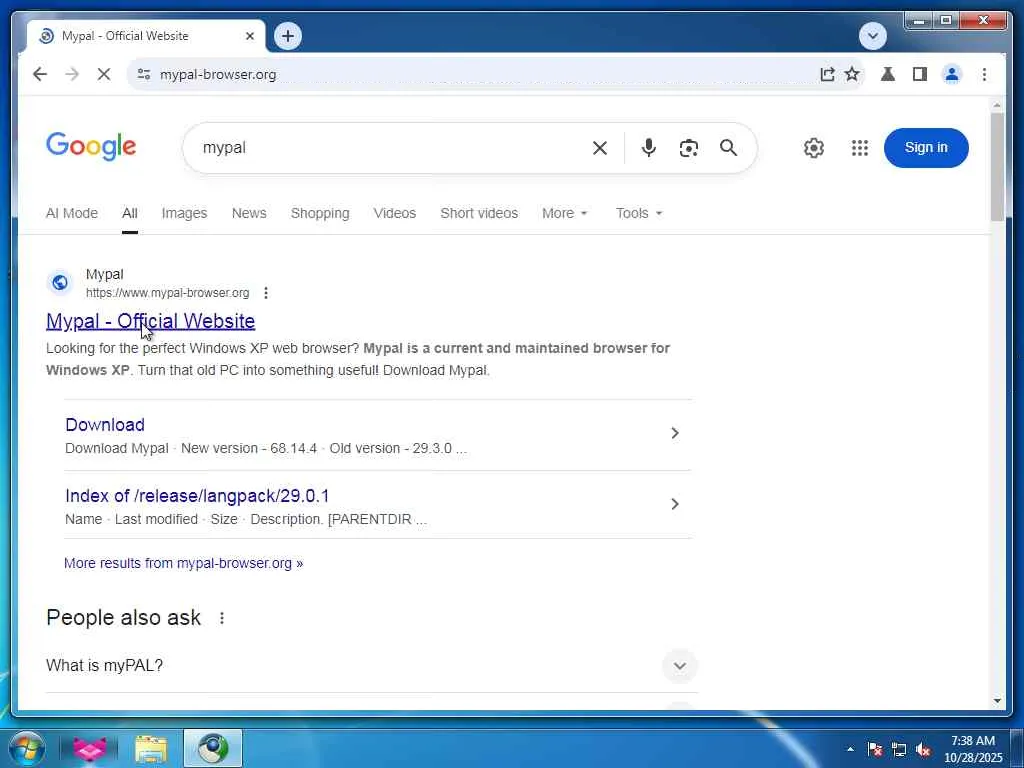This screenshot has width=1024, height=768.
Task: Clear the Google search box
Action: 600,148
